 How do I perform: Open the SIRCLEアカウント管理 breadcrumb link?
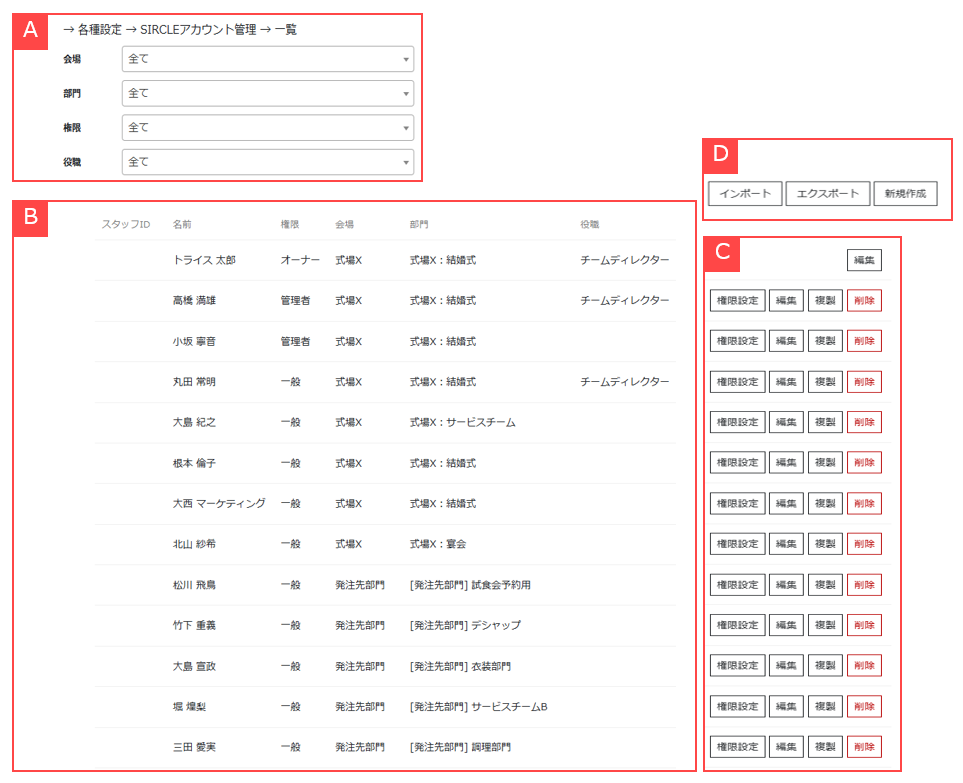(202, 31)
